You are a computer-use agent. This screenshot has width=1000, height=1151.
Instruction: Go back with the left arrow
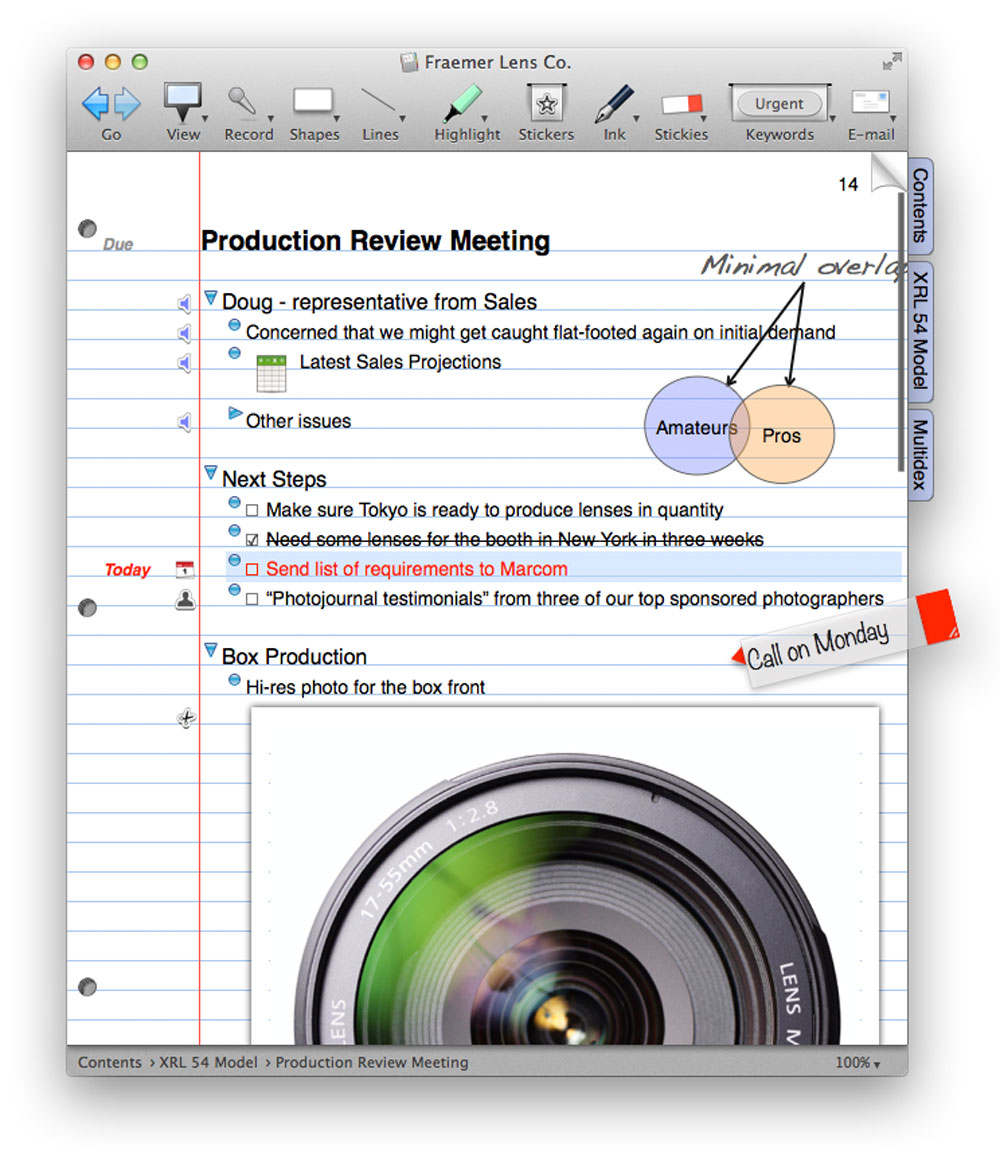[x=95, y=104]
